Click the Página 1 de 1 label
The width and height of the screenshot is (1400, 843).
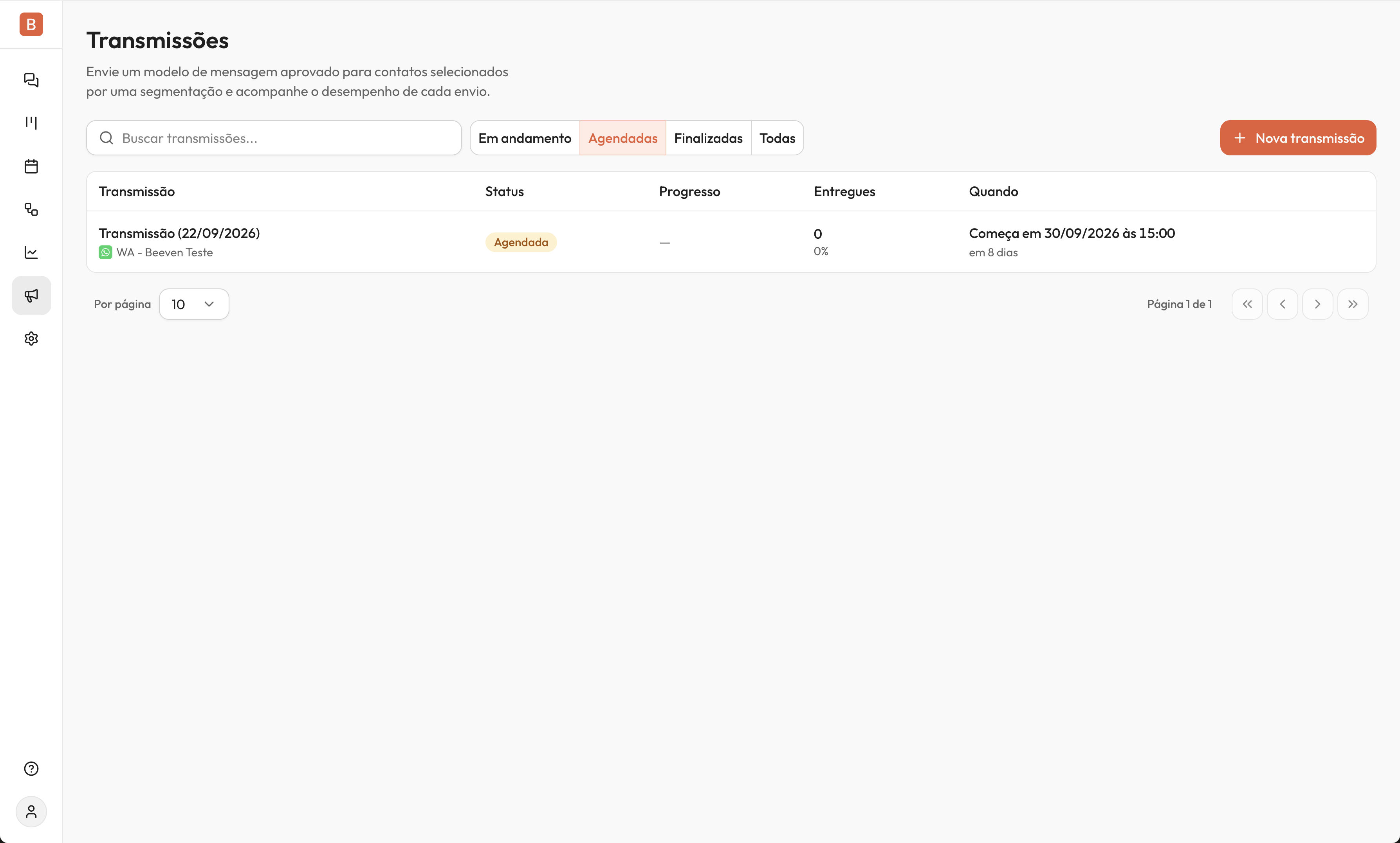tap(1180, 304)
